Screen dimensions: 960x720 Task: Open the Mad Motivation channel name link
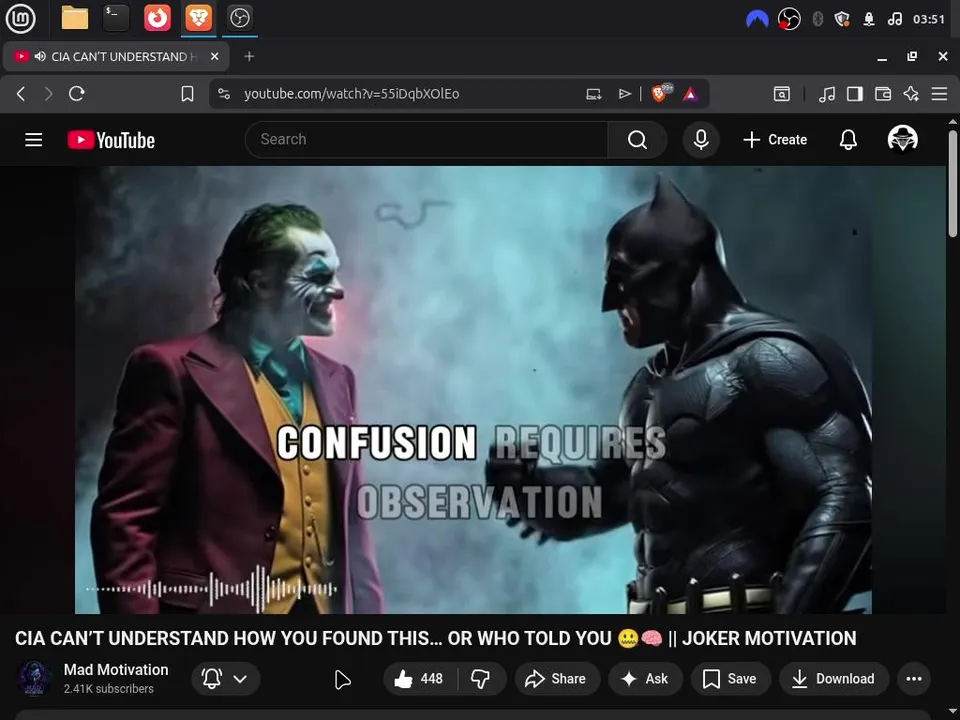116,670
